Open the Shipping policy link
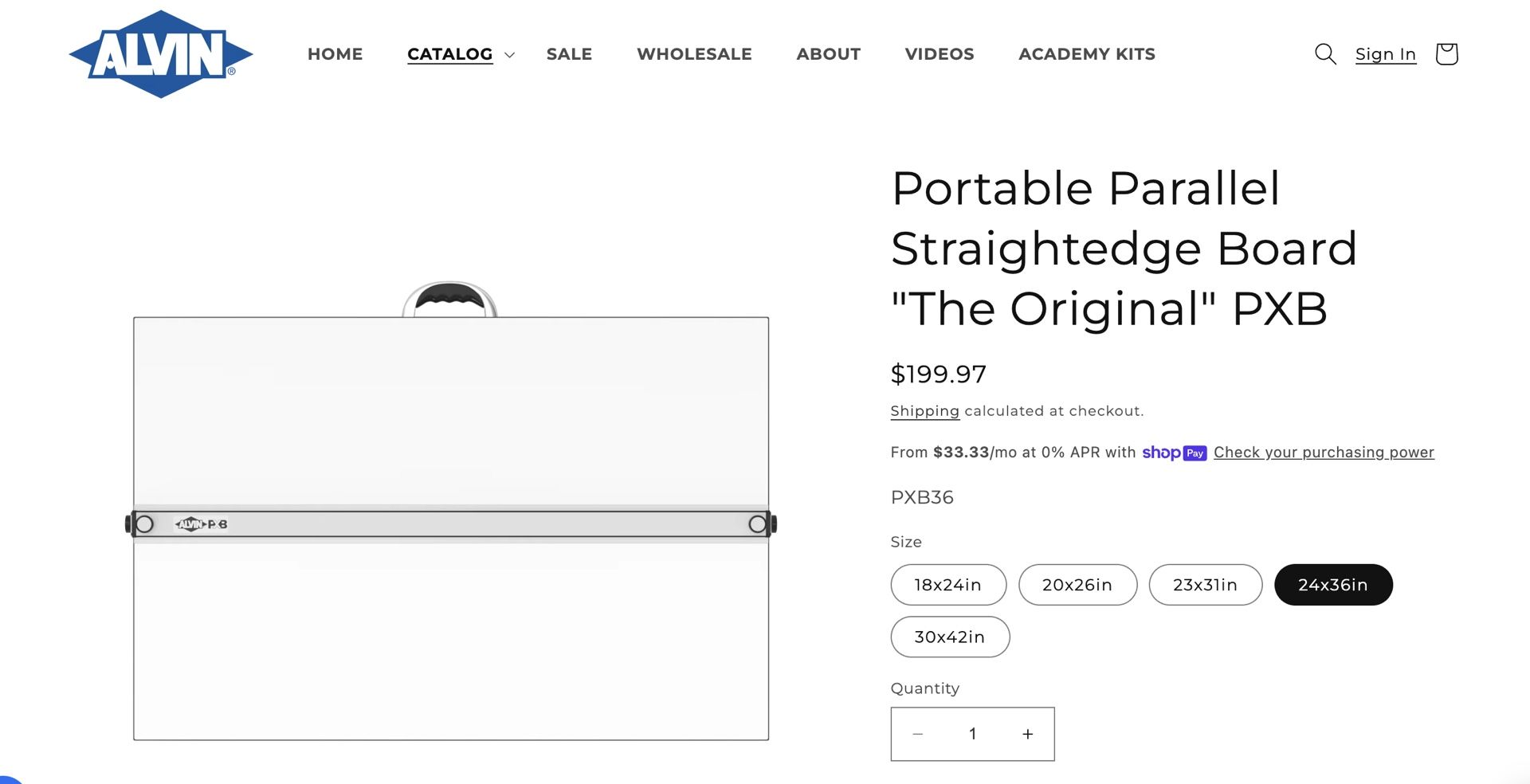This screenshot has width=1530, height=784. pyautogui.click(x=924, y=411)
